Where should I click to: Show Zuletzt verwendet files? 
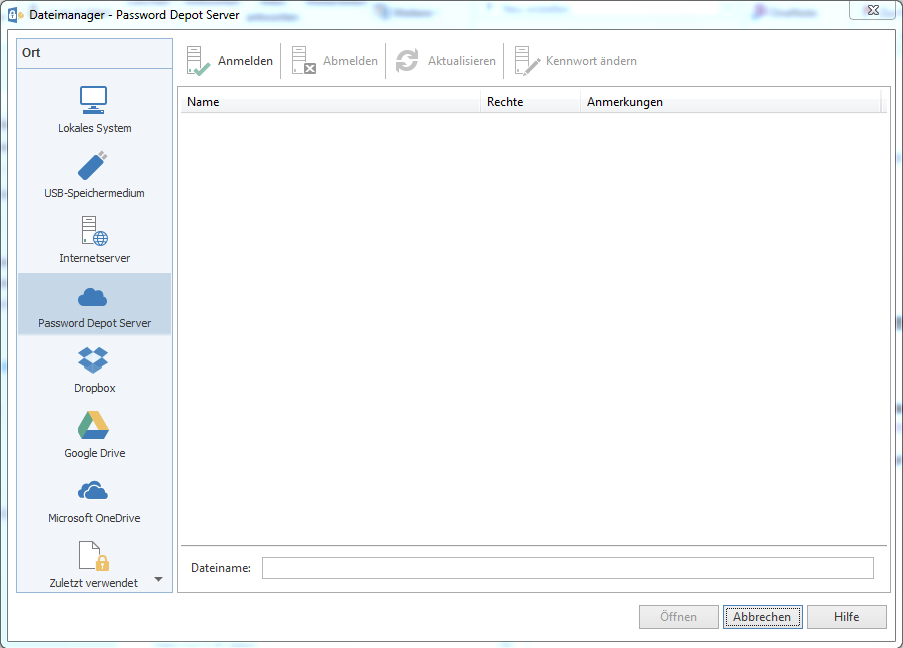pyautogui.click(x=93, y=564)
